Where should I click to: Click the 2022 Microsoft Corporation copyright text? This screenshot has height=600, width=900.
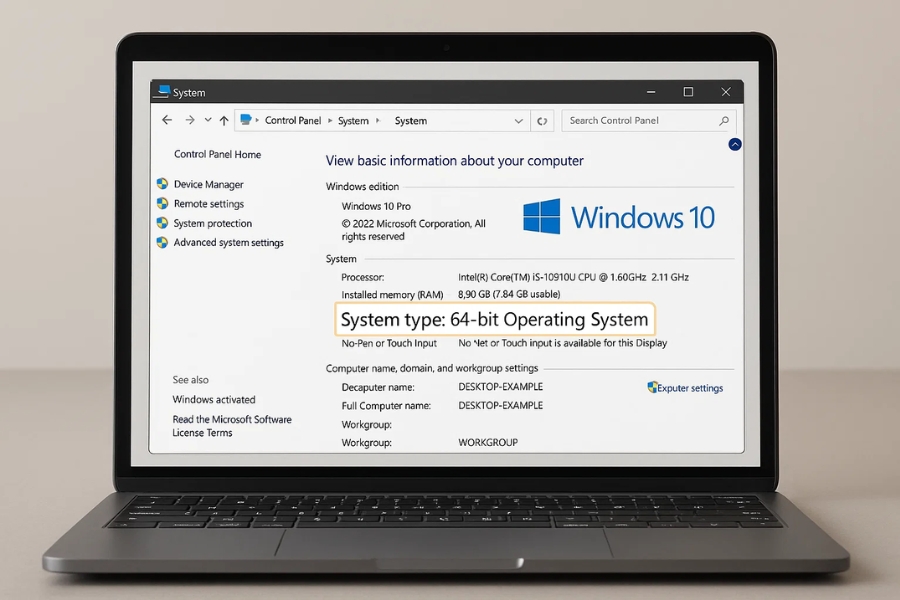(413, 230)
